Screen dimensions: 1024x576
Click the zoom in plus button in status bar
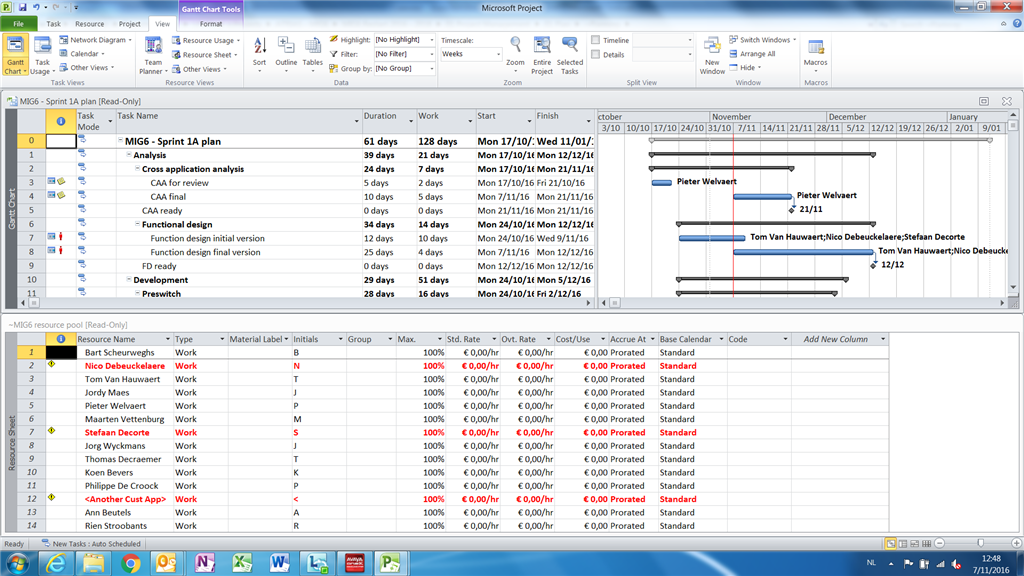[1016, 543]
